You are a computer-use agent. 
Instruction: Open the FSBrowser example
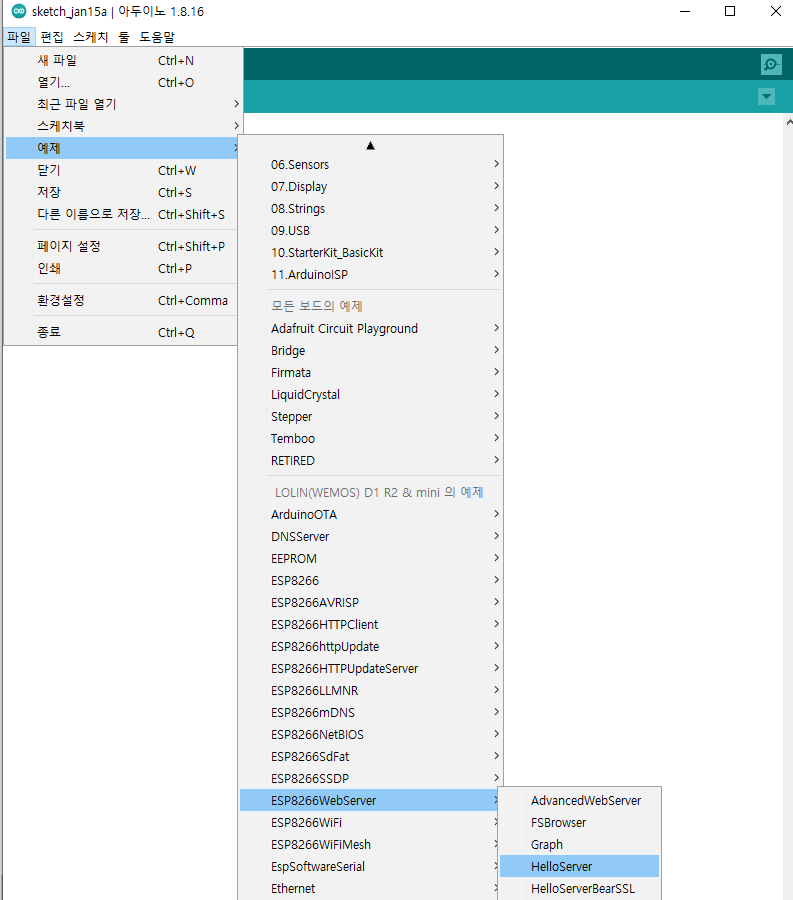tap(580, 823)
